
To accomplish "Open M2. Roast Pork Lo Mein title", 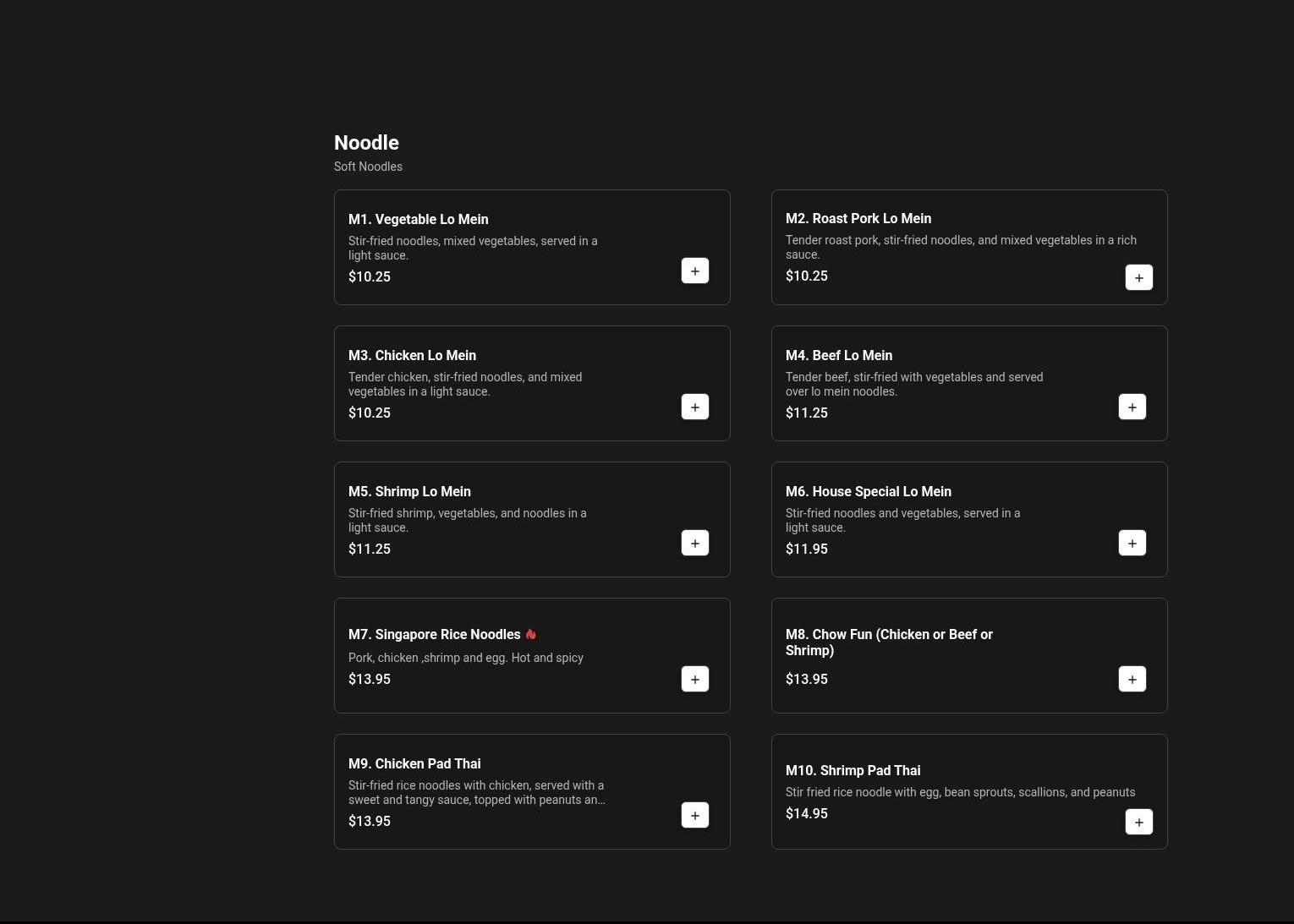I will click(x=858, y=218).
